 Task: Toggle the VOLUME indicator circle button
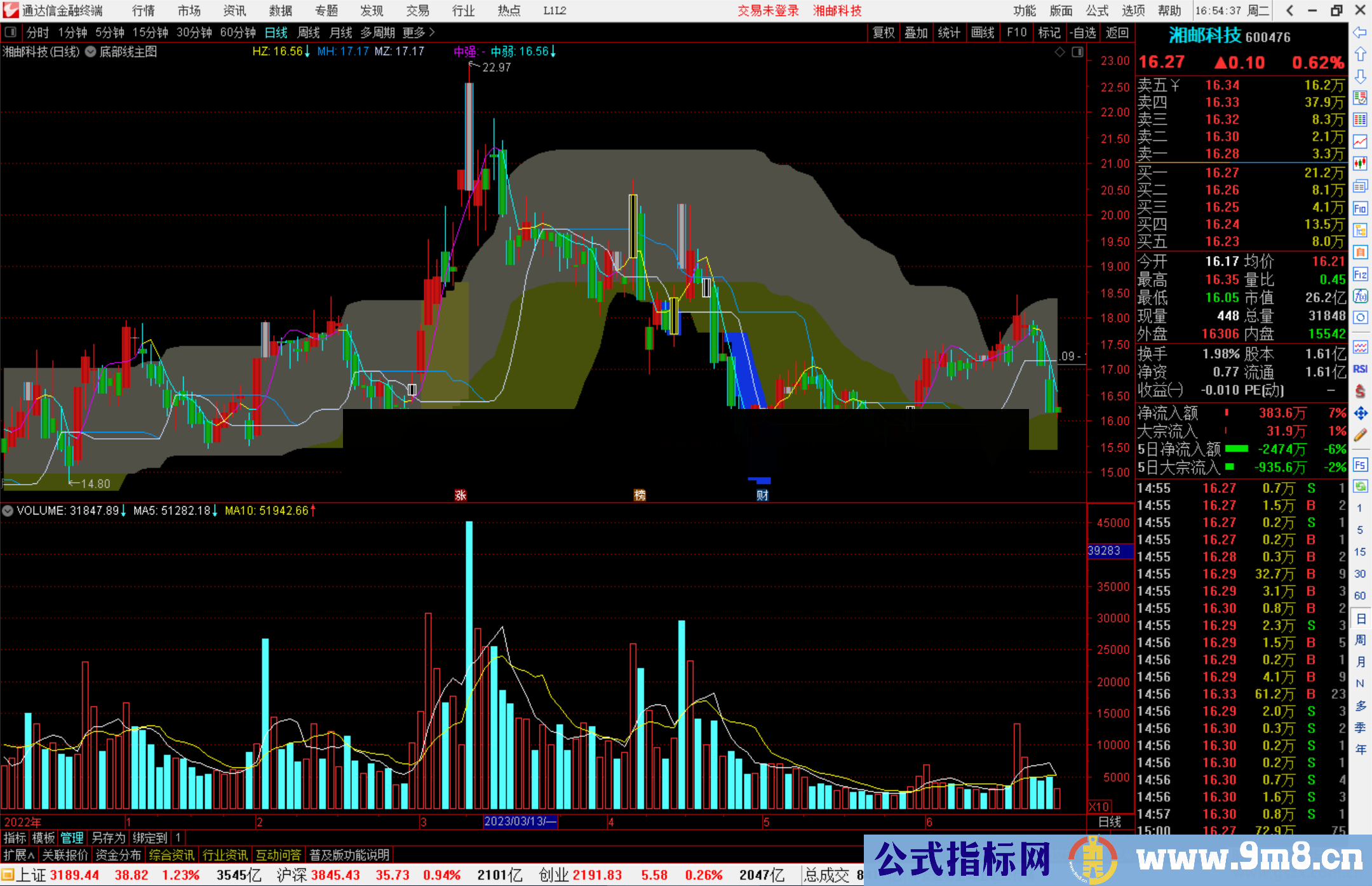(8, 511)
